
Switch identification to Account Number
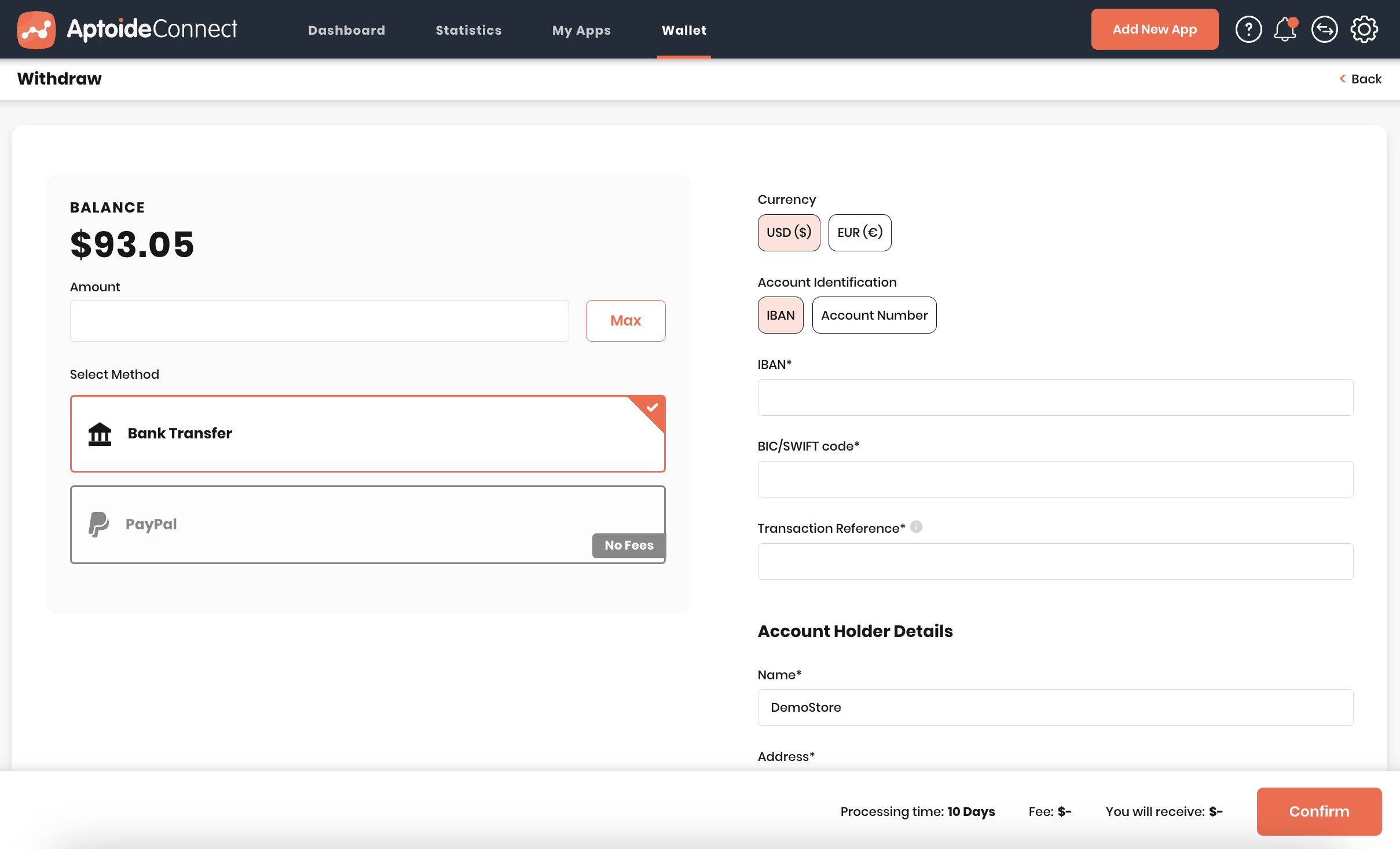(x=874, y=316)
